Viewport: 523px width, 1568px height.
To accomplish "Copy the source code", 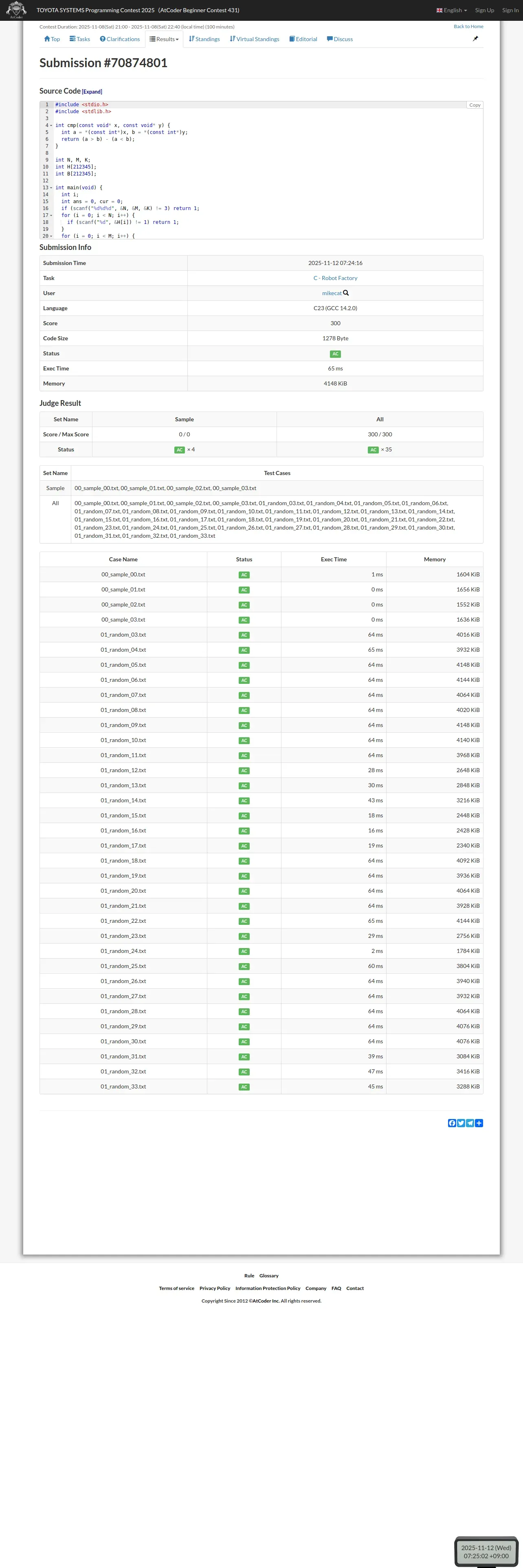I will pyautogui.click(x=474, y=105).
